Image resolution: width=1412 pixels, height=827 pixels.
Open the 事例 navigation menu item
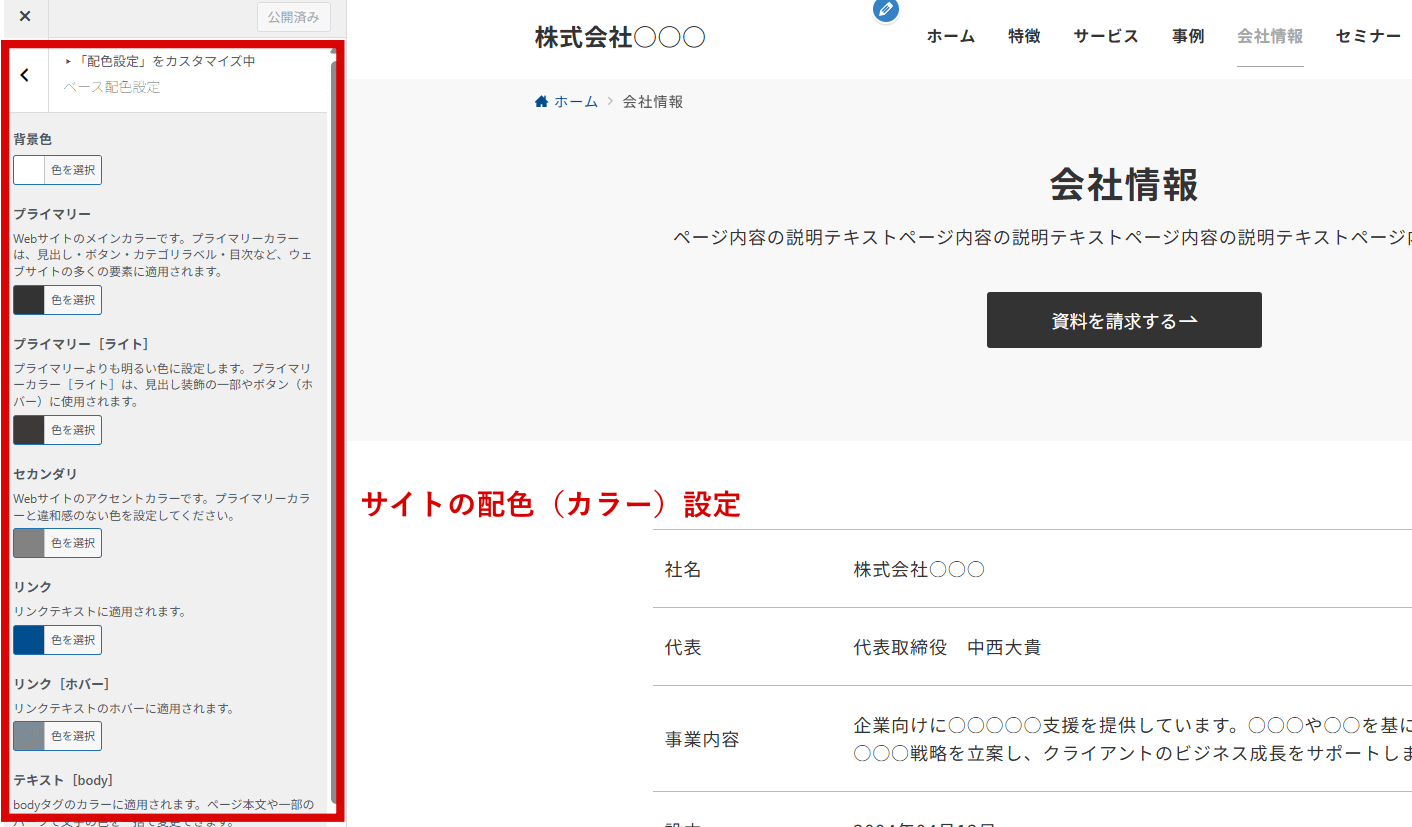pyautogui.click(x=1188, y=37)
